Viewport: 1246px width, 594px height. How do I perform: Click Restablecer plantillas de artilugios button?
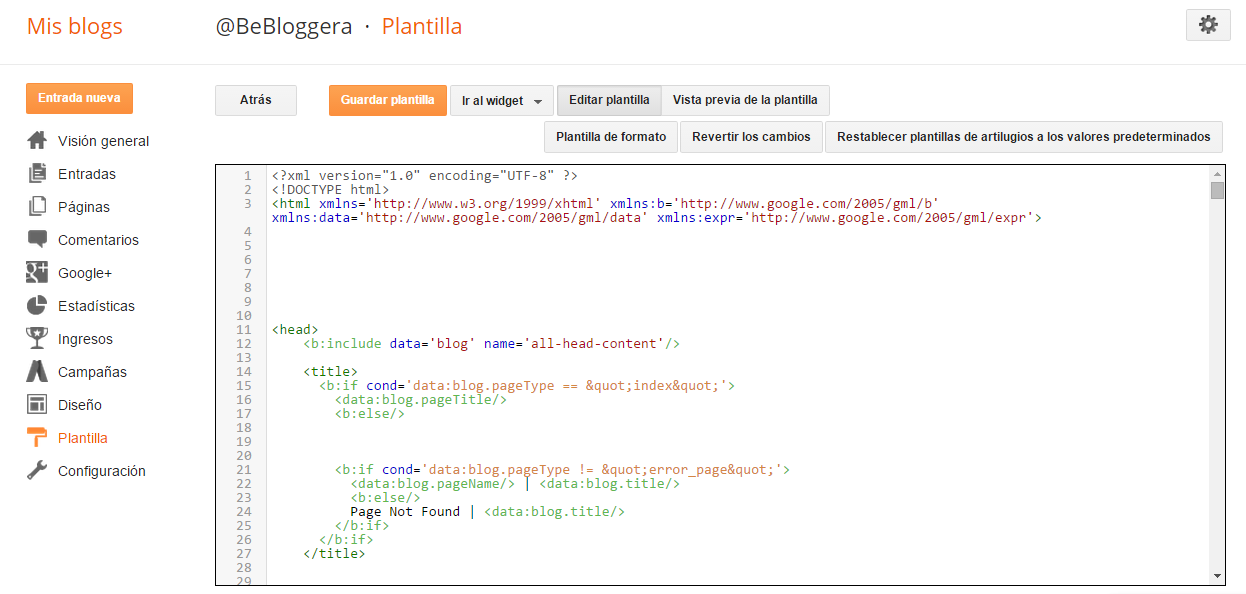1024,137
